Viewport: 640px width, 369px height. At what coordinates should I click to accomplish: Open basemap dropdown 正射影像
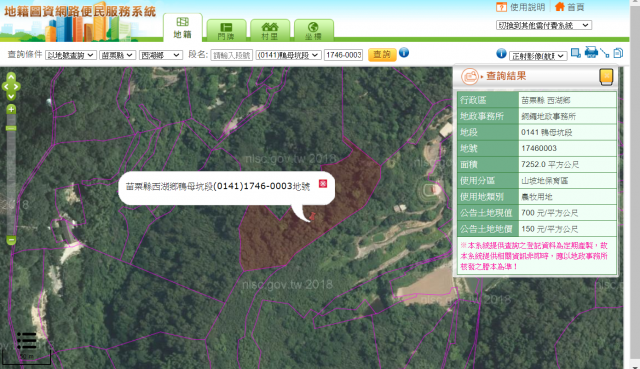tap(538, 56)
